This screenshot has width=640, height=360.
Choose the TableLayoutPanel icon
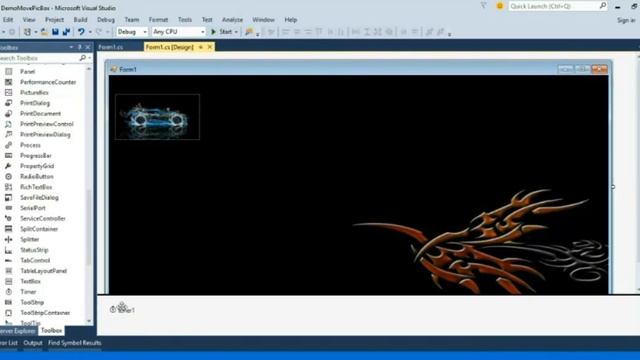(9, 271)
